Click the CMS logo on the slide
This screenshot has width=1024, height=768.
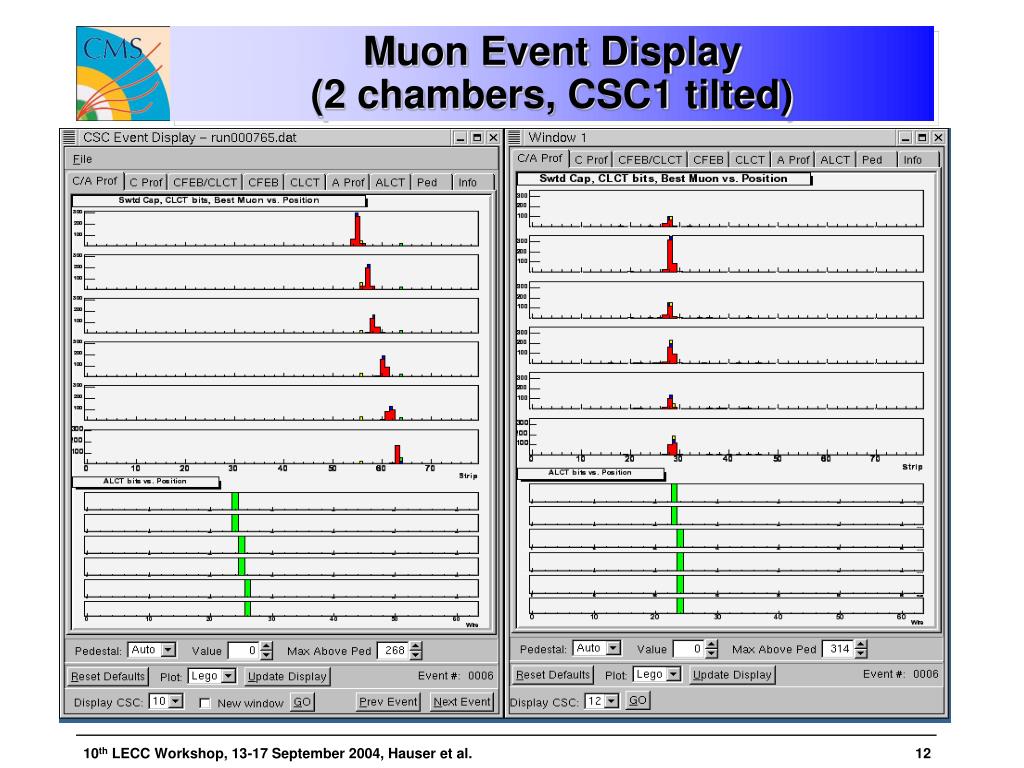[123, 73]
